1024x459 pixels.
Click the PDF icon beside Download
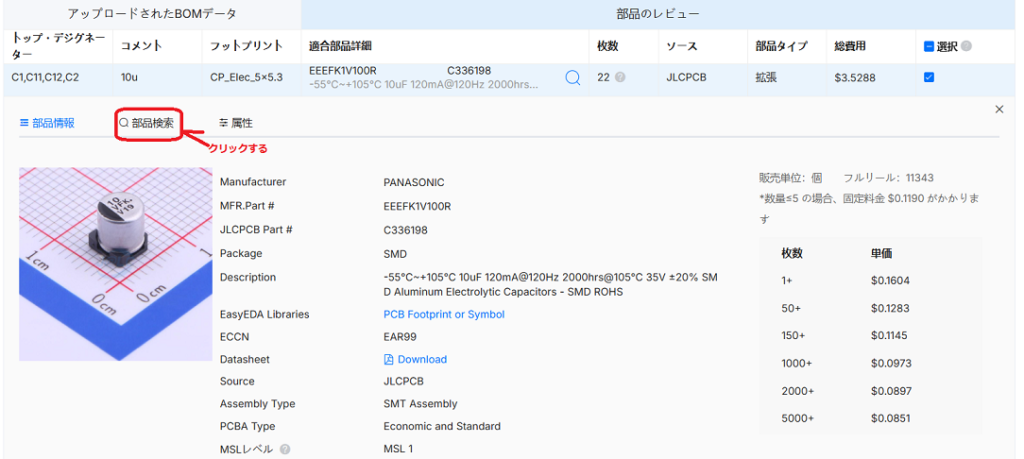click(x=389, y=359)
